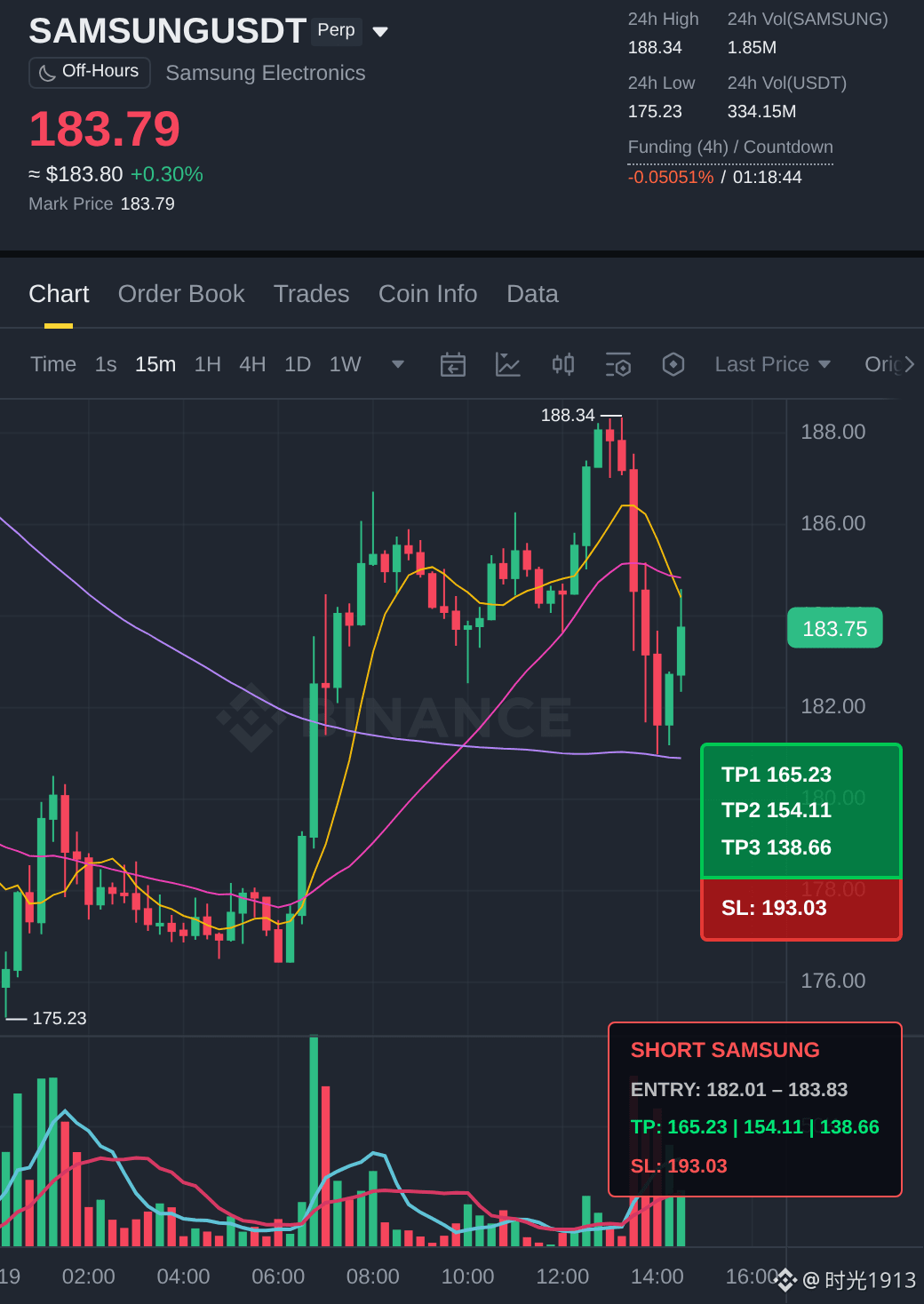Viewport: 924px width, 1304px height.
Task: Tap the Perp contract badge
Action: coord(337,30)
